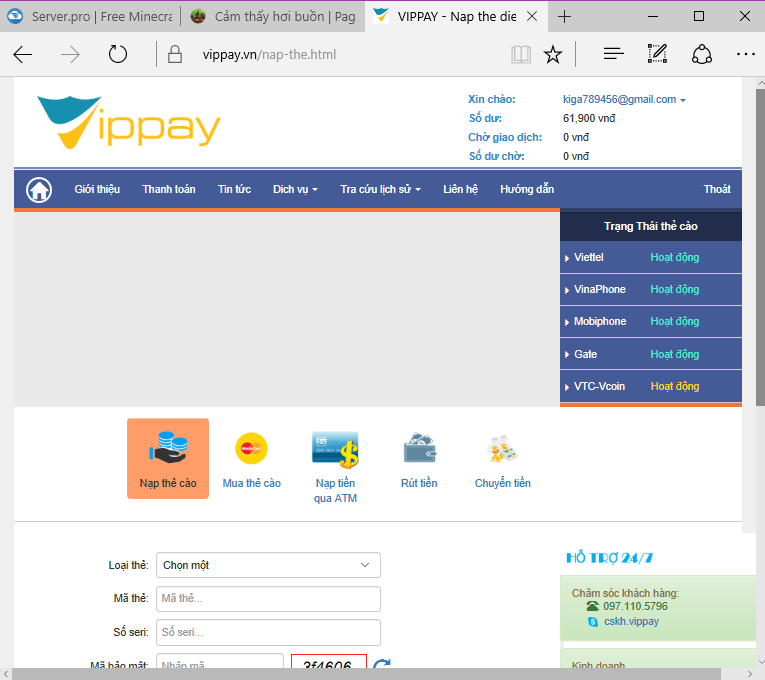Screen dimensions: 765x680
Task: Open Loại thẻ Chọn một combo box
Action: tap(268, 565)
